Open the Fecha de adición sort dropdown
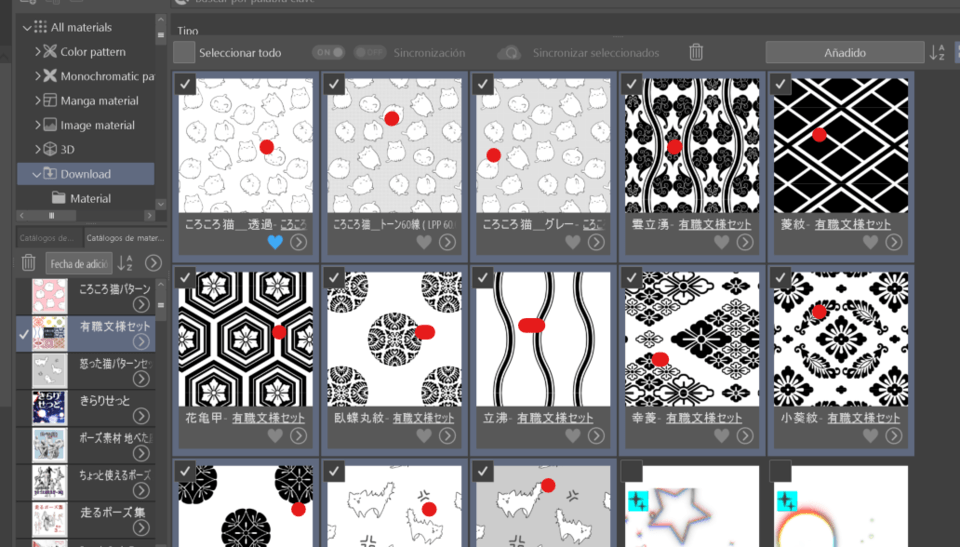960x547 pixels. (79, 263)
